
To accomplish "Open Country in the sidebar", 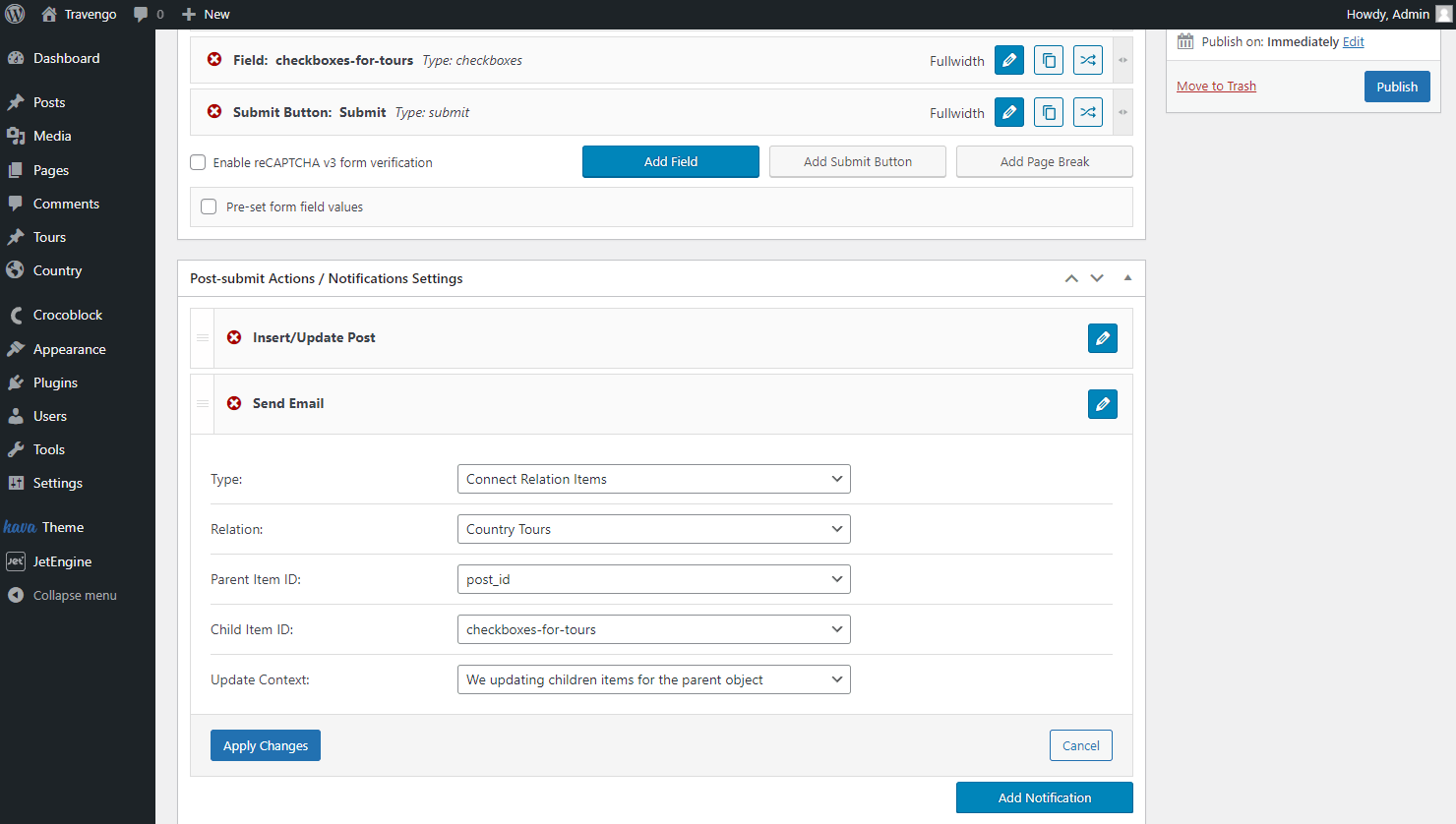I will point(78,270).
